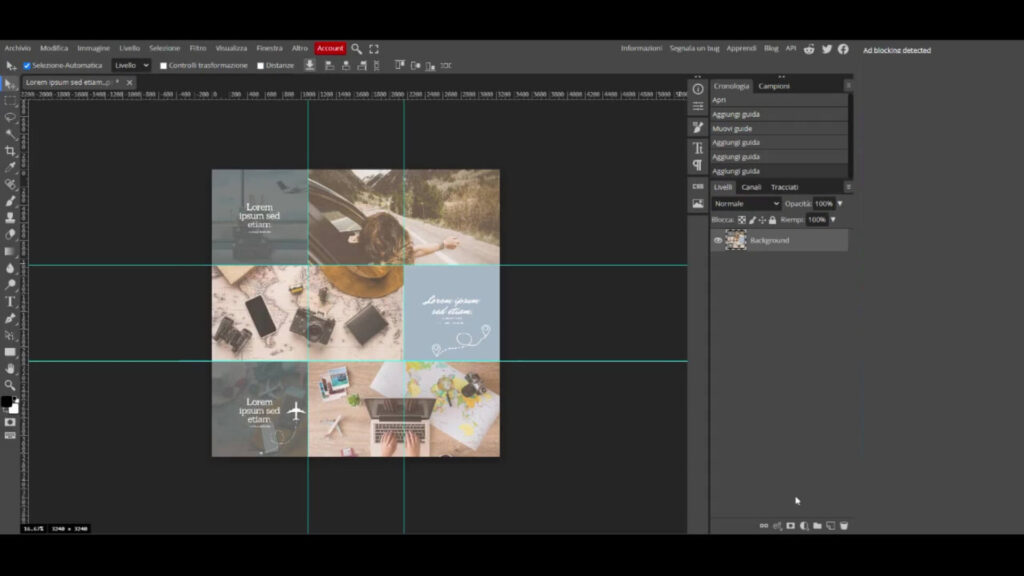Click the black foreground color swatch
Screen dimensions: 1024x576
coord(6,401)
